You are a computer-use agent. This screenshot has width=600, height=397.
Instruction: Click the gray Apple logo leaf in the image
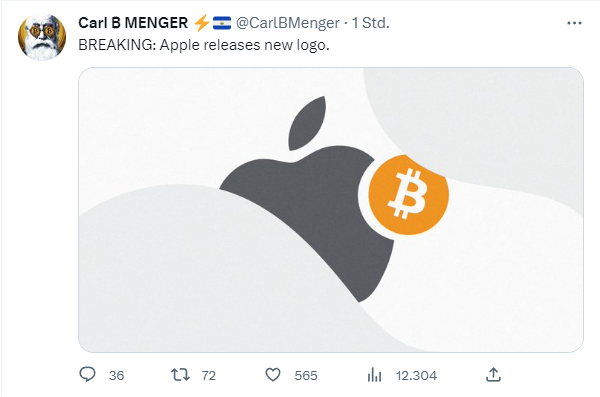click(307, 123)
